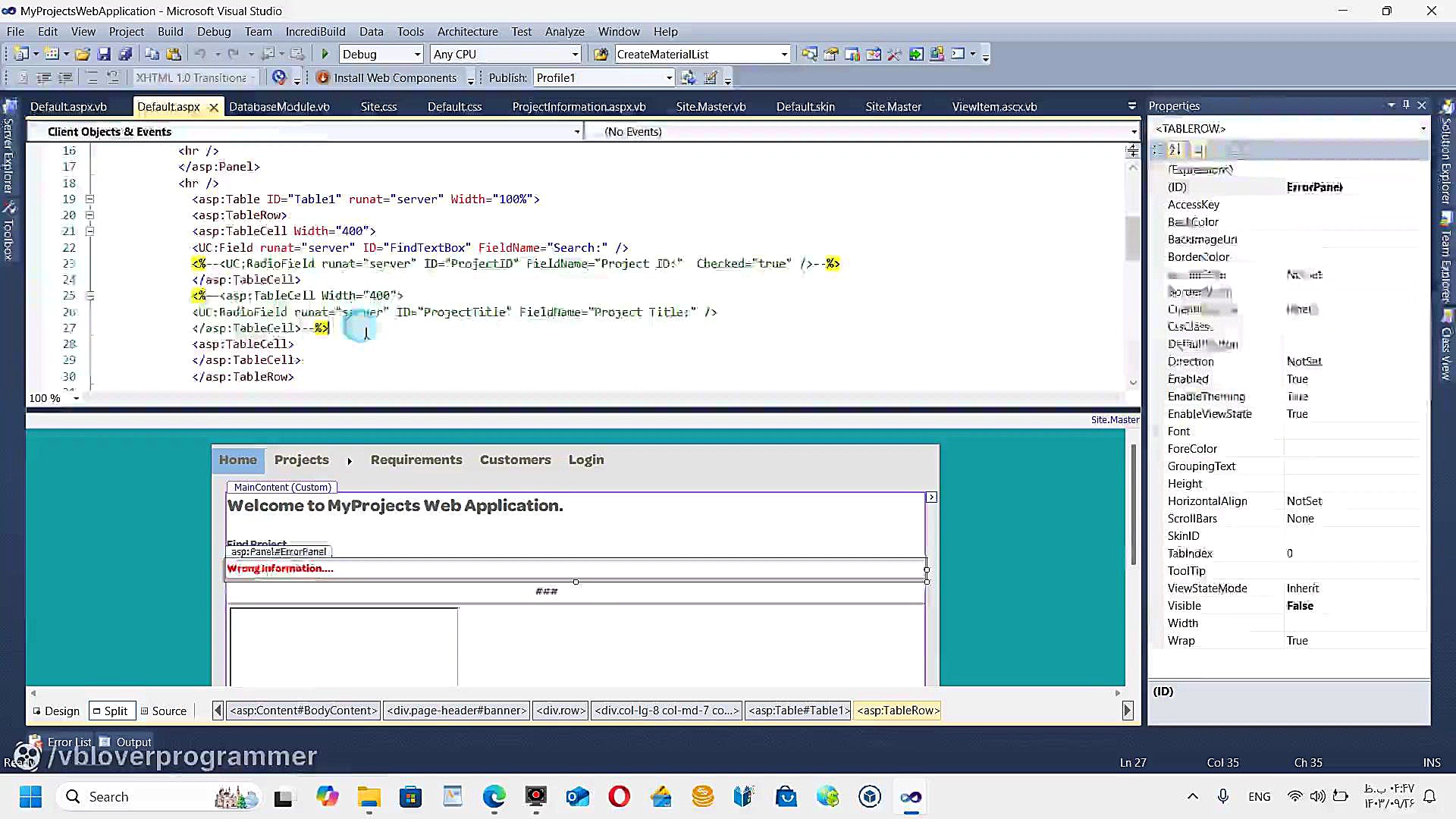
Task: Click the Visible property value False
Action: click(x=1300, y=605)
